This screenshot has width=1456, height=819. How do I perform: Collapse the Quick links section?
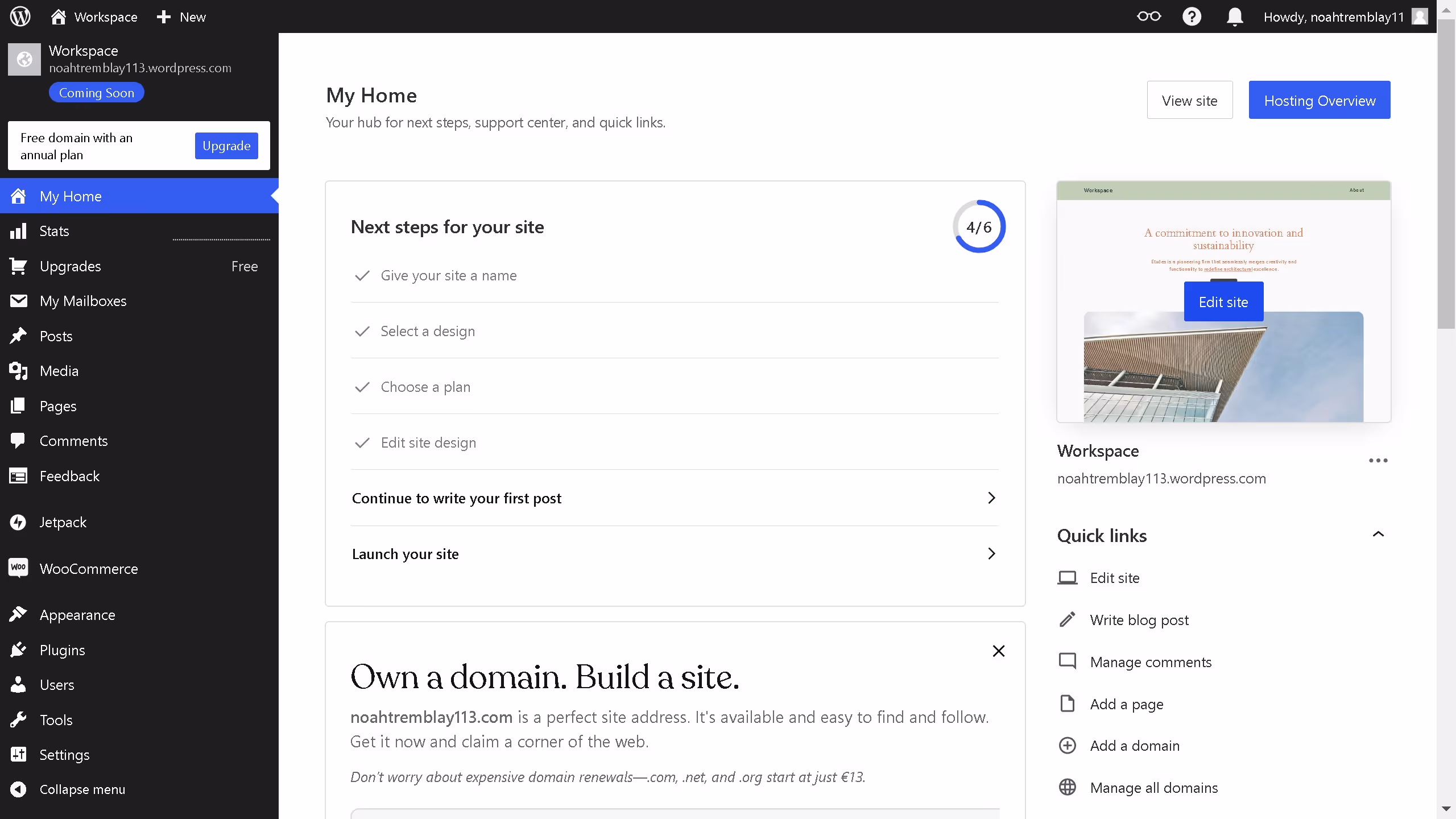pyautogui.click(x=1379, y=534)
